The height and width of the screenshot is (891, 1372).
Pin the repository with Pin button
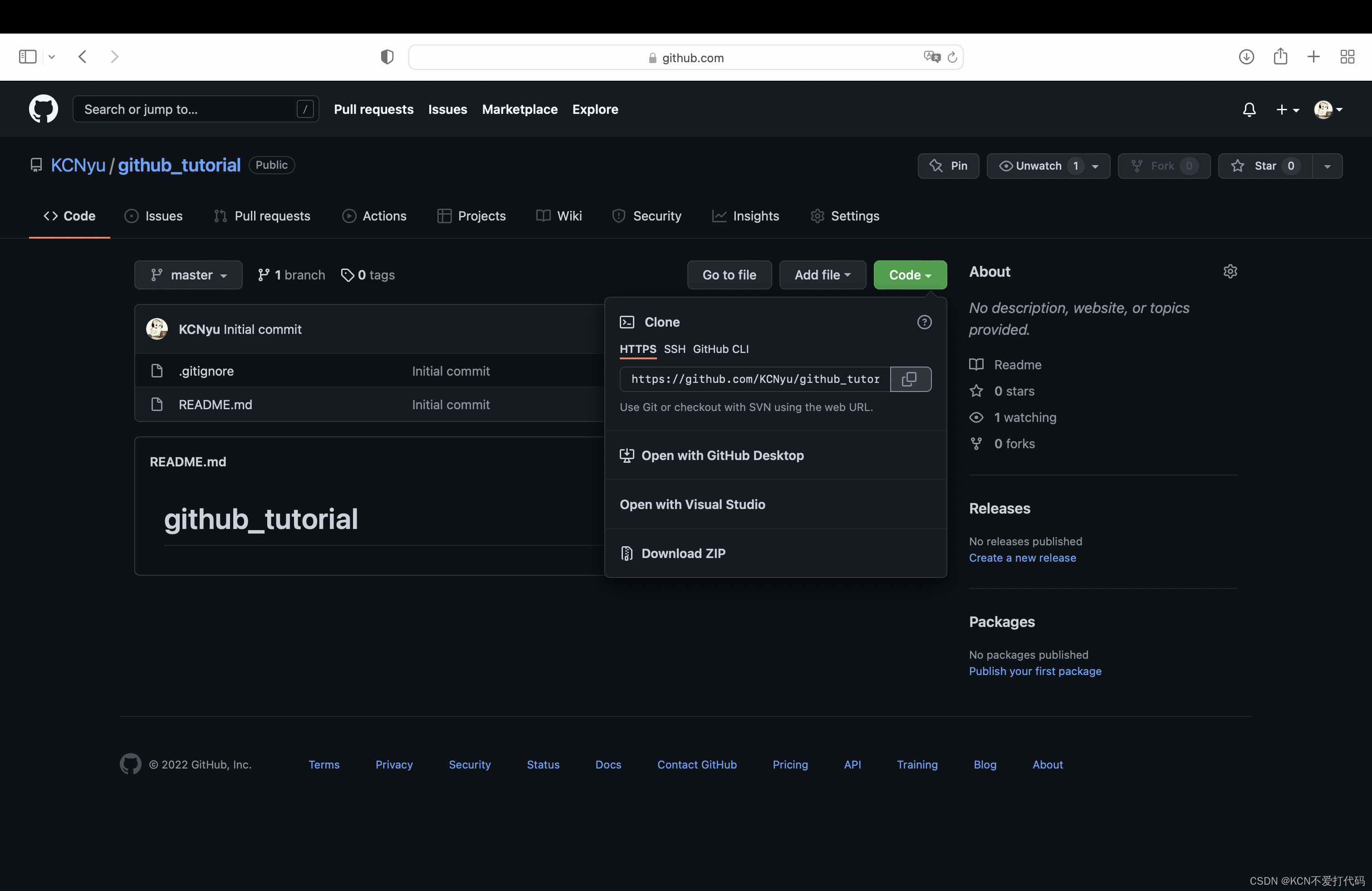(x=948, y=166)
